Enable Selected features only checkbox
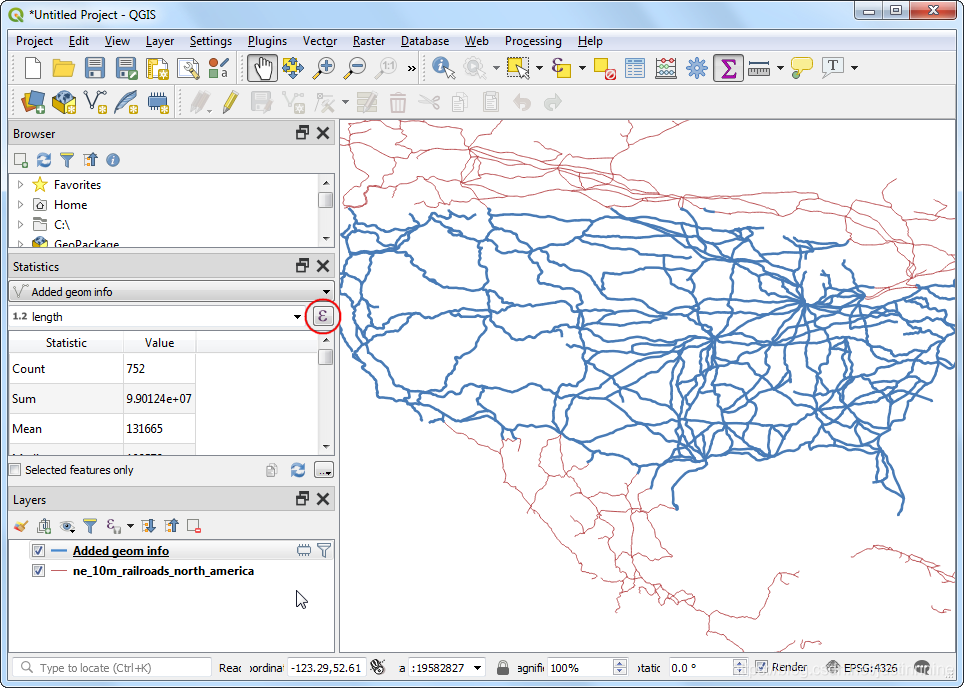Screen dimensions: 964x688 [15, 470]
